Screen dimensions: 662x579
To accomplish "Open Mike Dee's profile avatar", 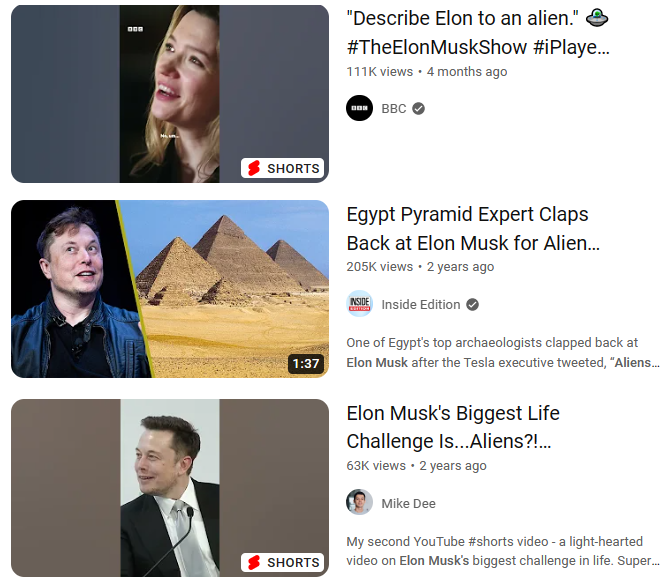I will (x=359, y=502).
